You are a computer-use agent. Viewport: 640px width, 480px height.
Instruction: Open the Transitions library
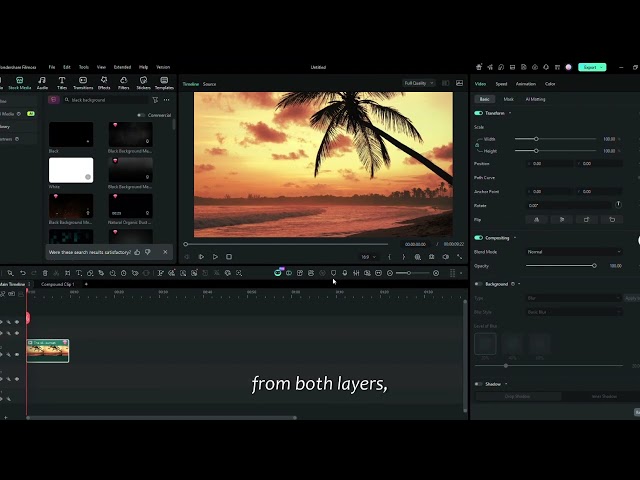[83, 83]
